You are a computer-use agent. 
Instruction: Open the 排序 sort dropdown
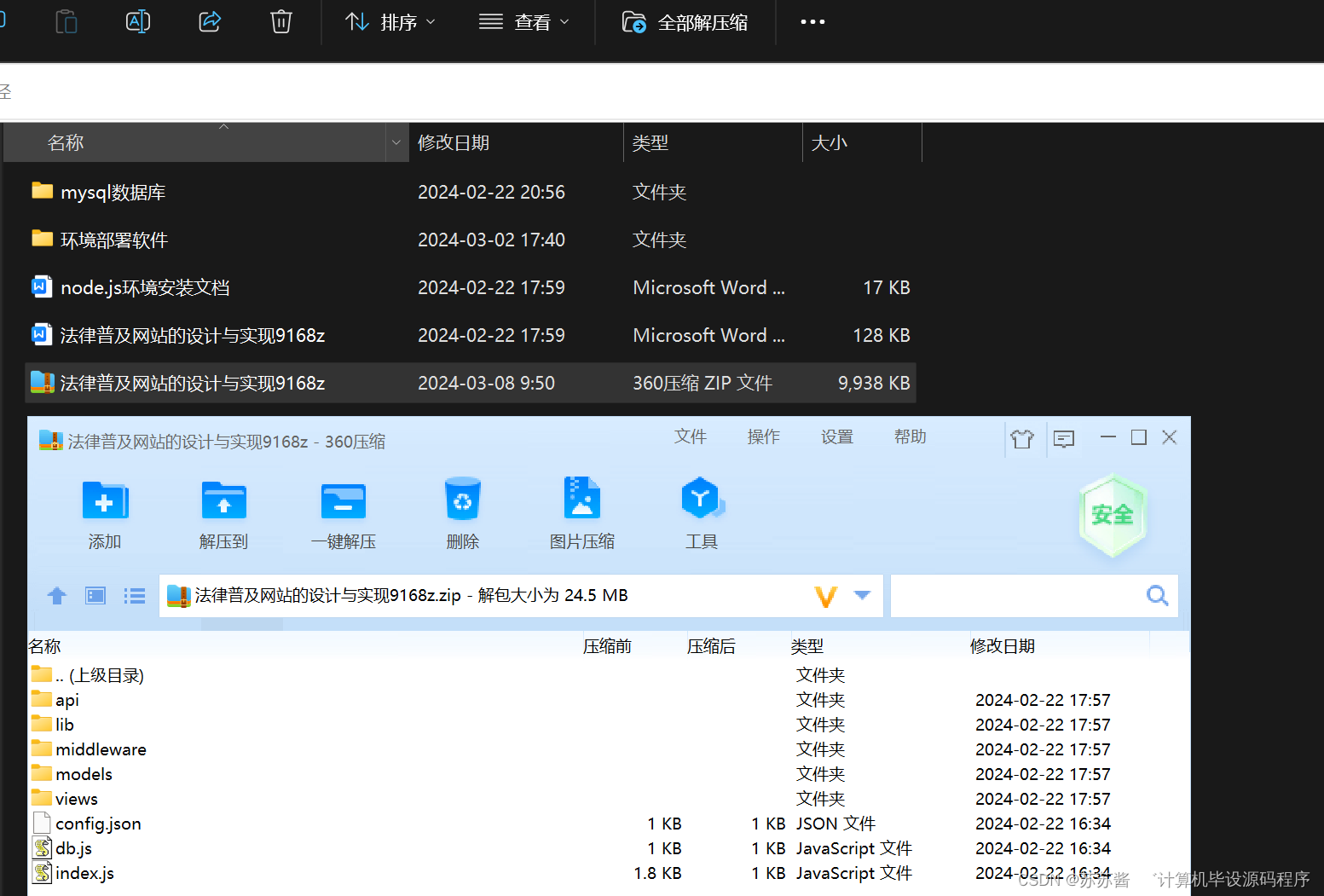click(x=390, y=22)
